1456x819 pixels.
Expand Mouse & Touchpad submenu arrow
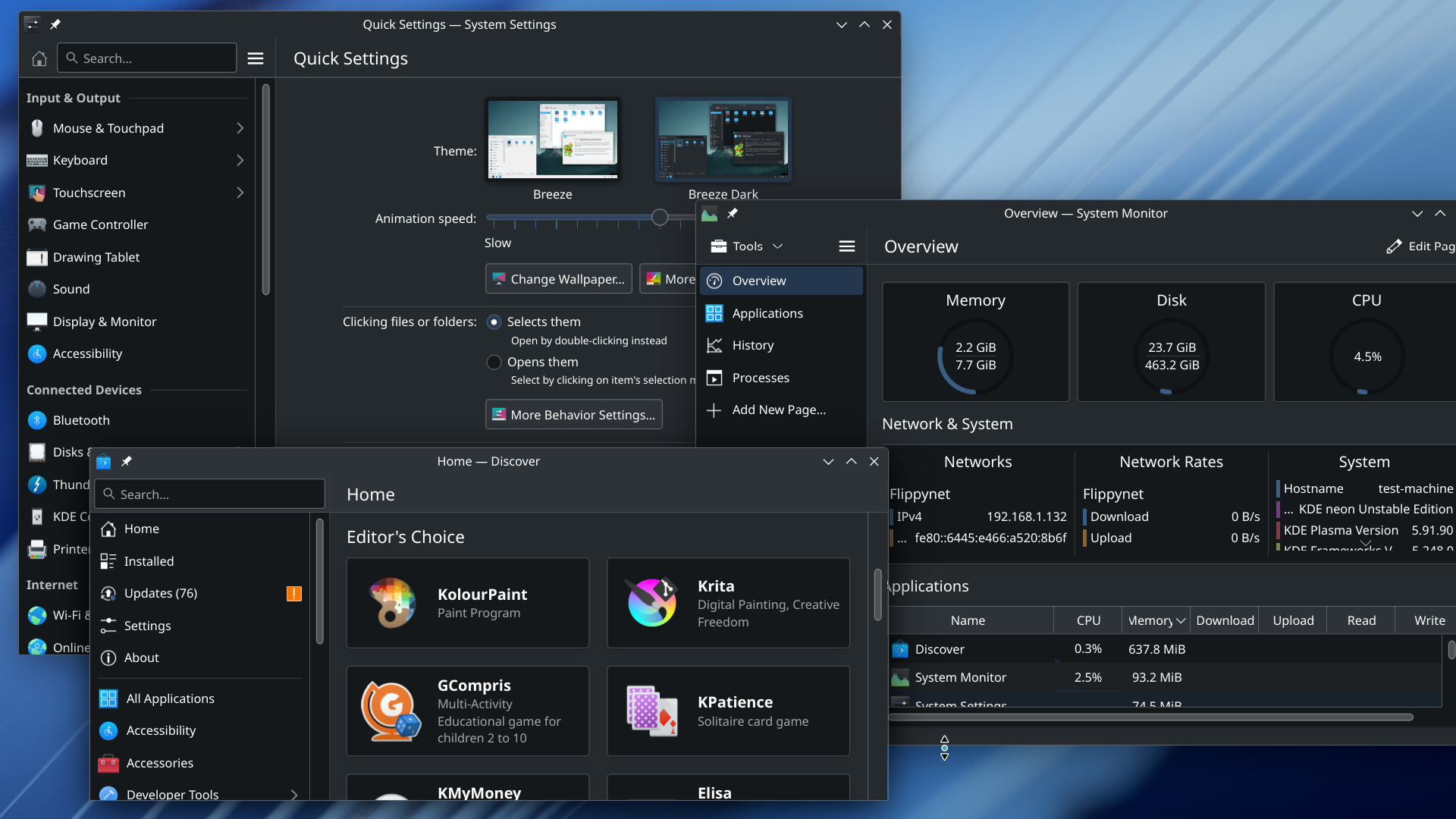coord(240,128)
